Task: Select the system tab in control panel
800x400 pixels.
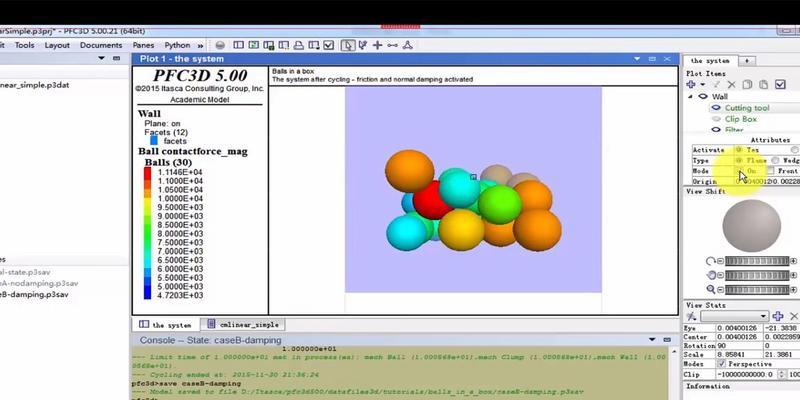Action: (710, 60)
